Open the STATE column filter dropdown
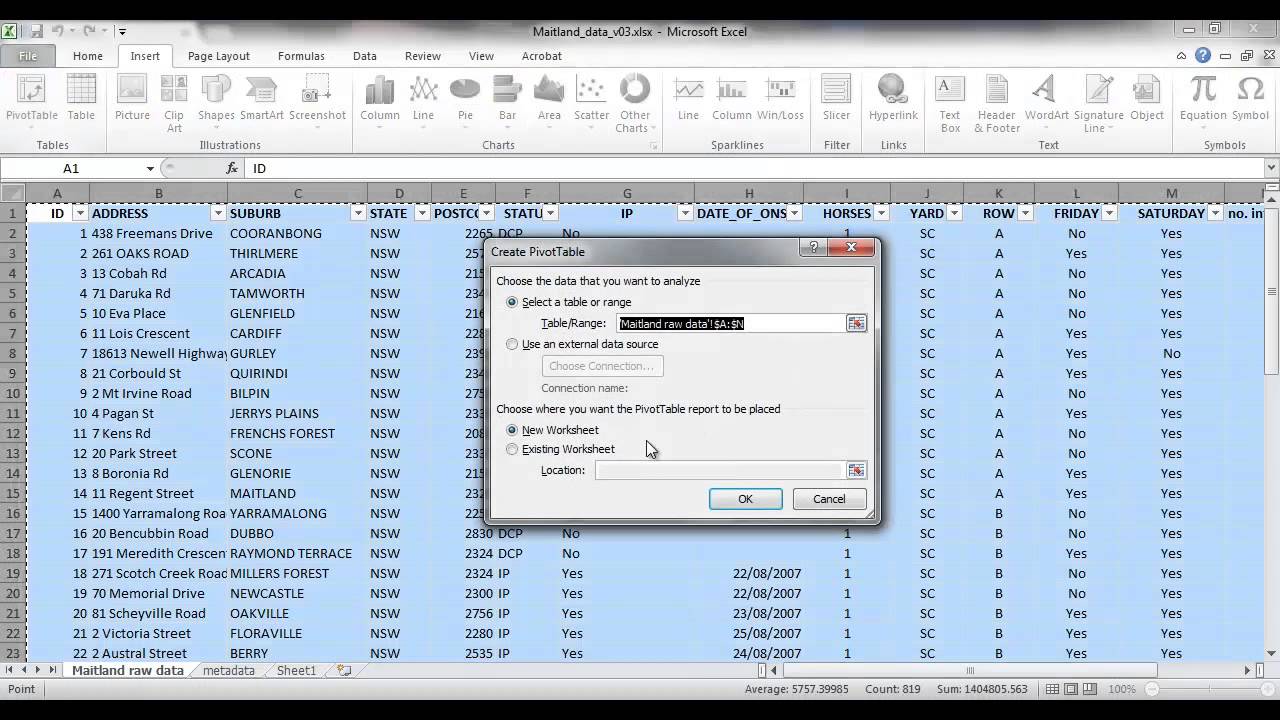The height and width of the screenshot is (720, 1280). pos(421,214)
